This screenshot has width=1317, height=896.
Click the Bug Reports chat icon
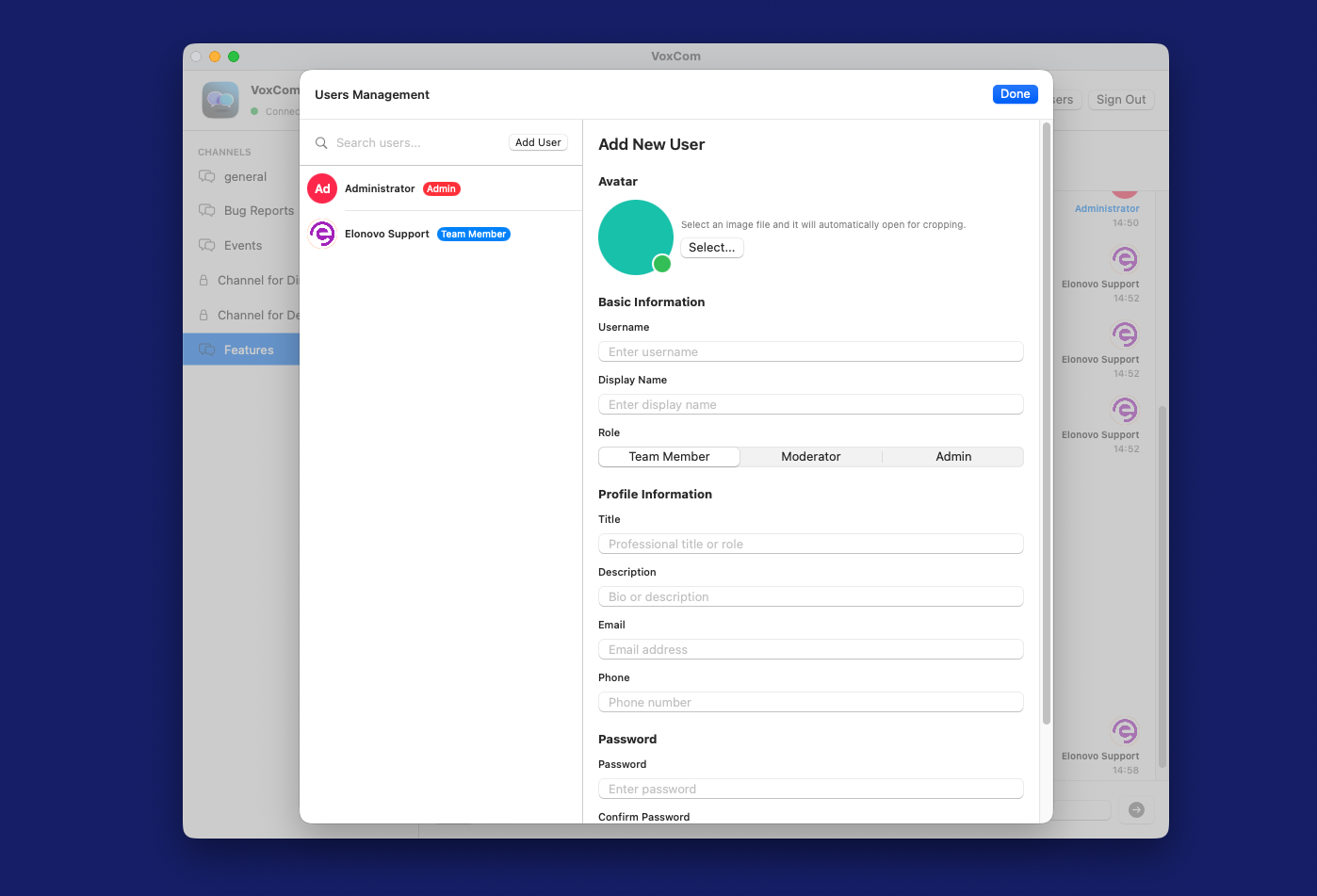pyautogui.click(x=207, y=210)
